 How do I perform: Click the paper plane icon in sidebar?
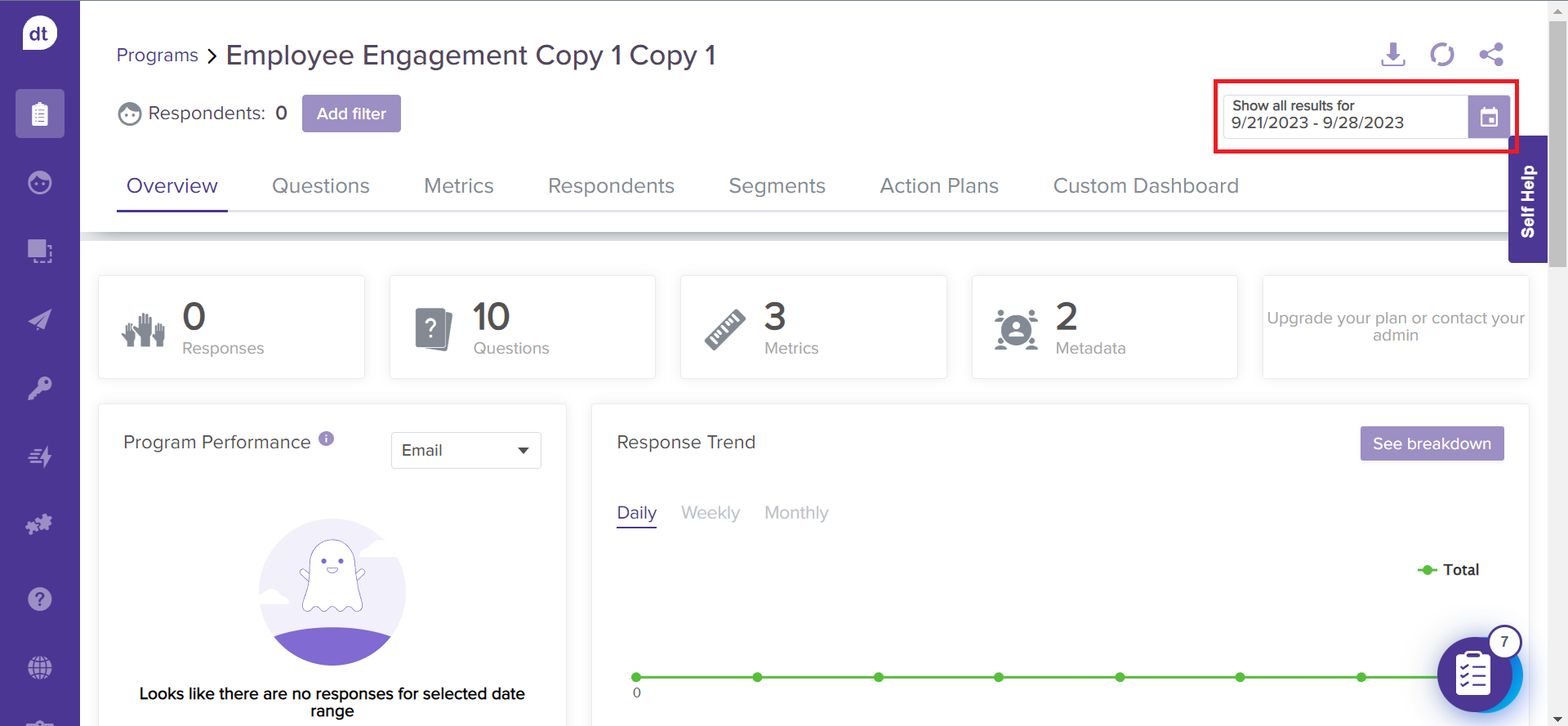39,319
